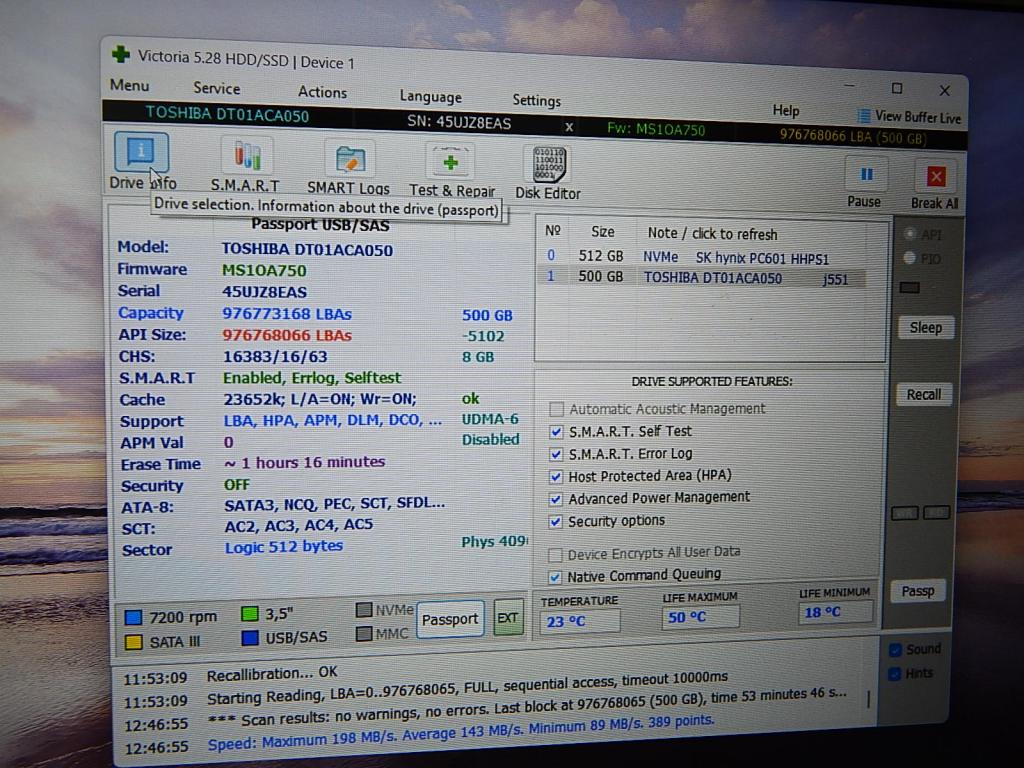
Task: Open the Settings menu
Action: (537, 100)
